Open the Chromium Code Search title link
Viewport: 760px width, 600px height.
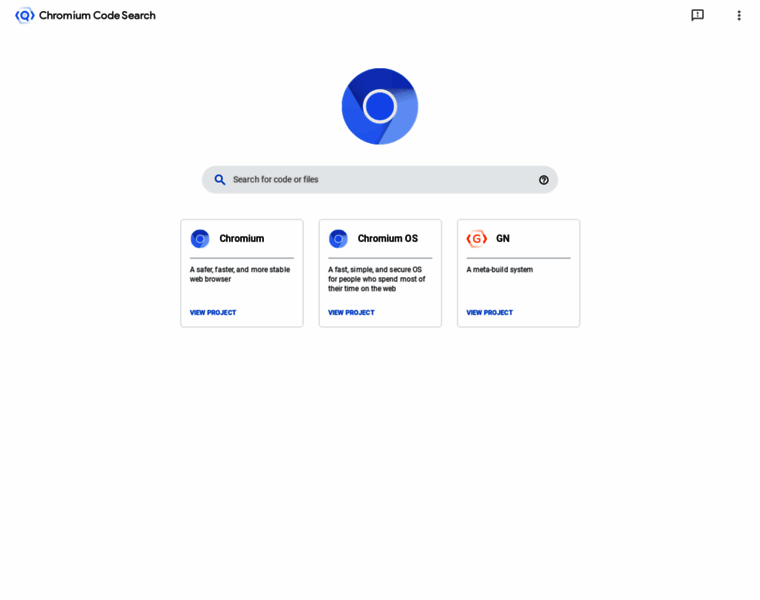[97, 16]
